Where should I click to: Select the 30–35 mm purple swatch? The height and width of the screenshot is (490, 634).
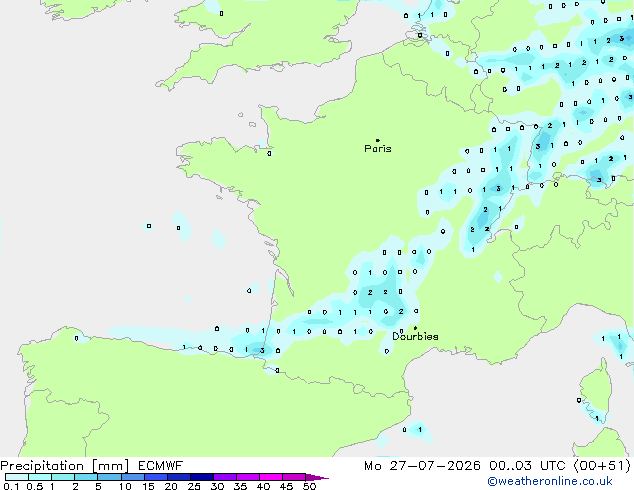pyautogui.click(x=224, y=477)
